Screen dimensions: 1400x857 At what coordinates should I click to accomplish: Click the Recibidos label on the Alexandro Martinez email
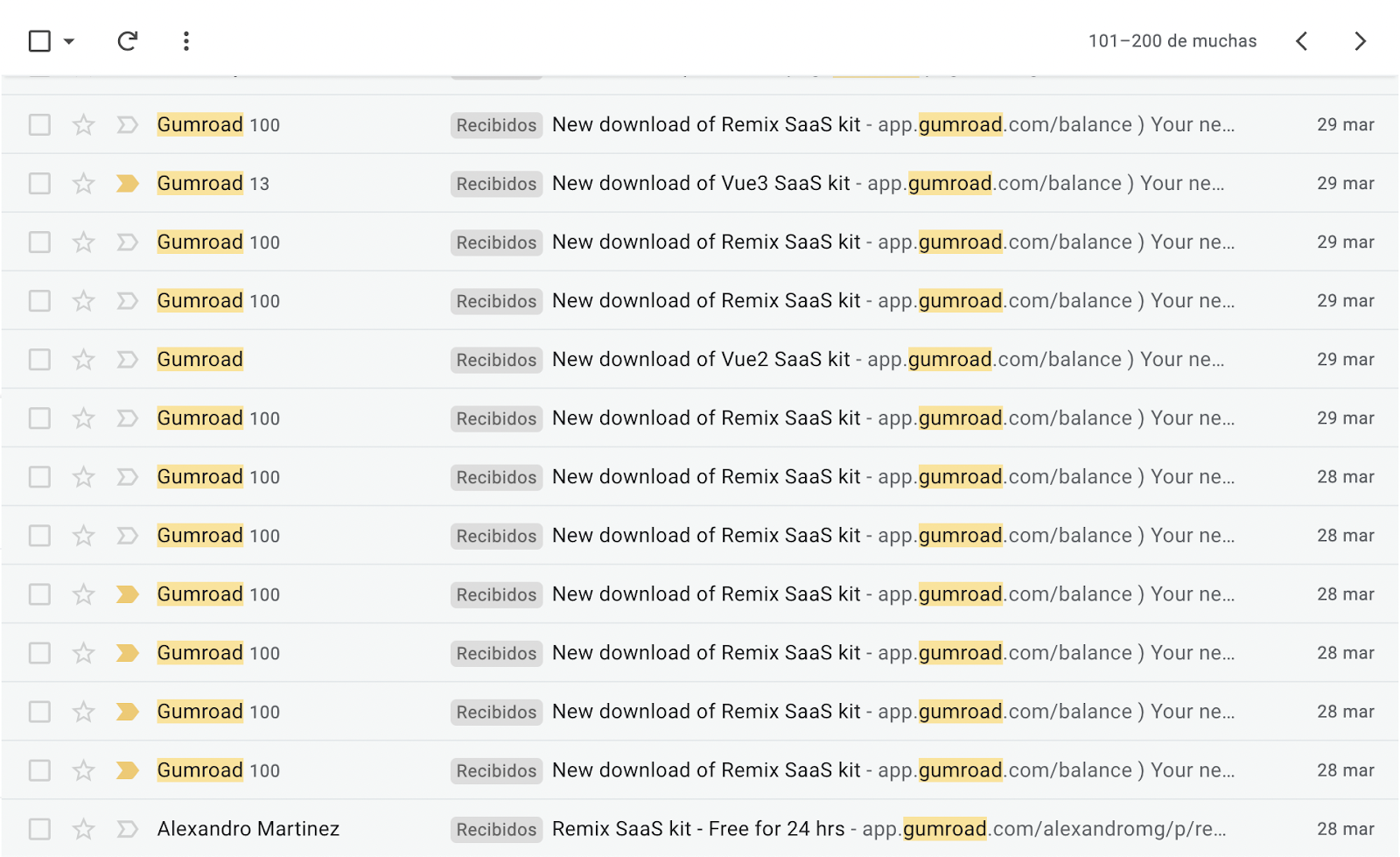tap(496, 829)
